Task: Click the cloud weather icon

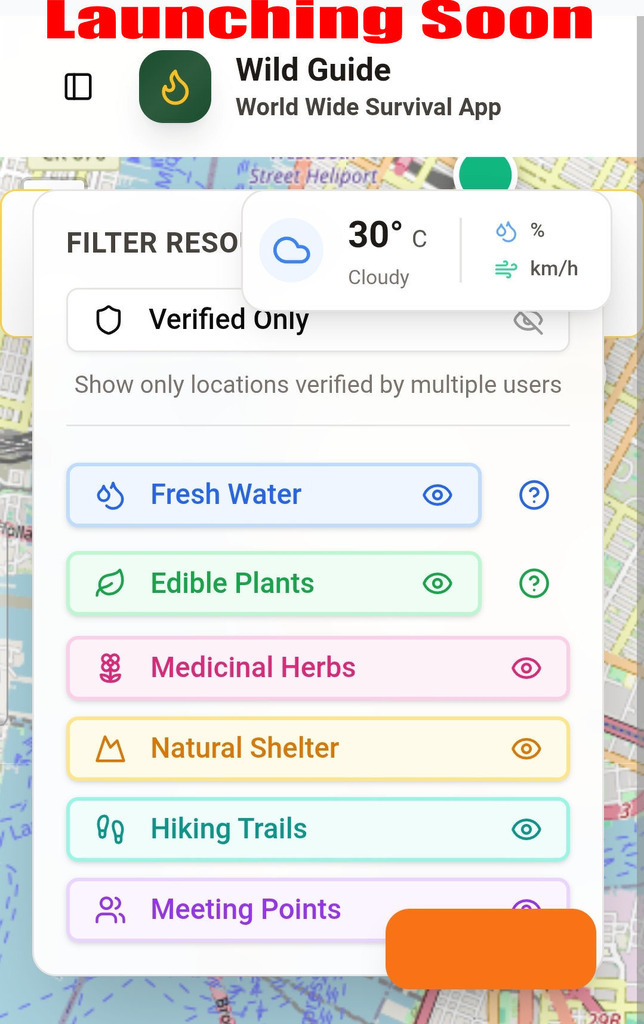Action: point(291,250)
